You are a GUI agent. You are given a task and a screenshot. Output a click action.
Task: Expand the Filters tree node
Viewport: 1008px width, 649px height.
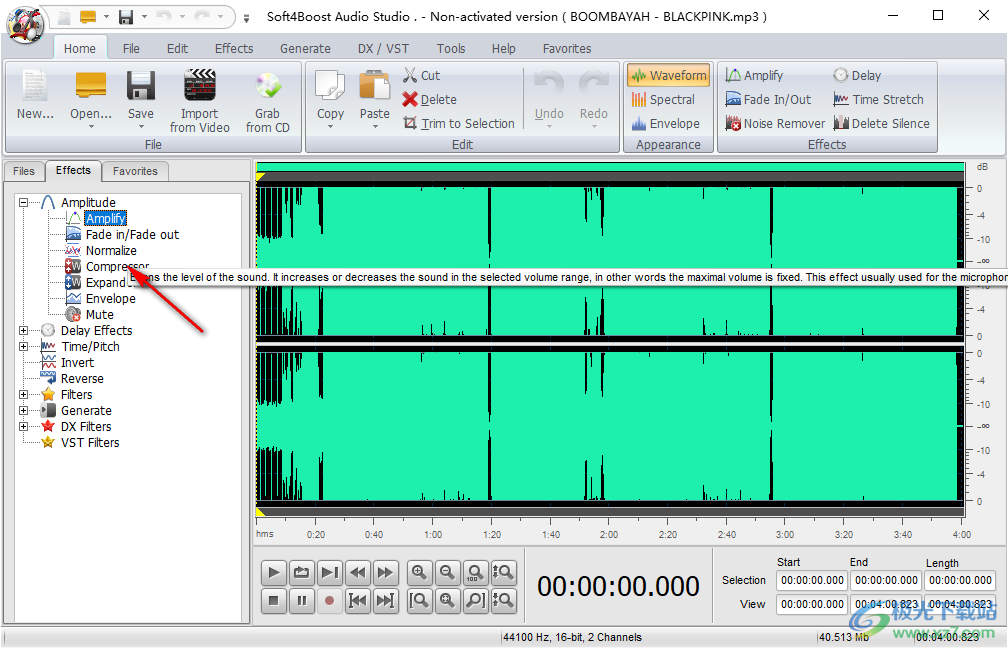click(x=24, y=395)
